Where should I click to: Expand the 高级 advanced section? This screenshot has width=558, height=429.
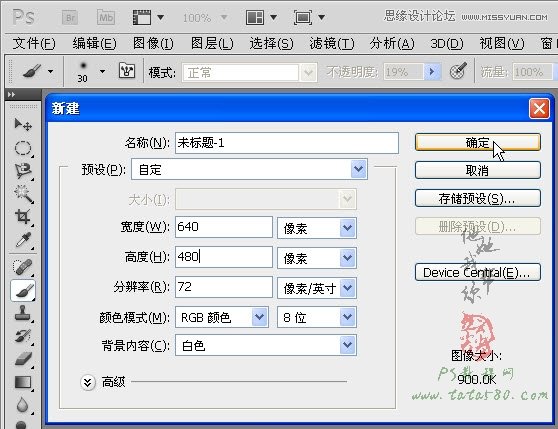click(88, 382)
